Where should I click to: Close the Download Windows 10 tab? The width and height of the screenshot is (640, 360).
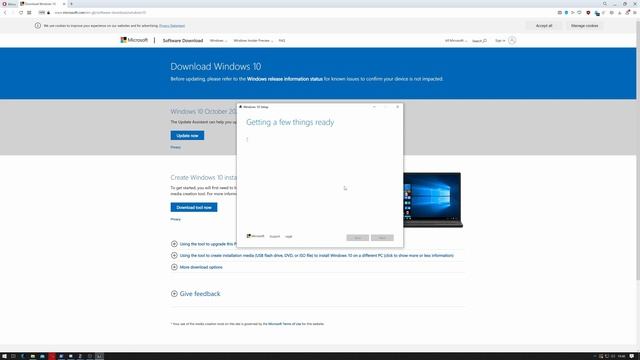coord(64,4)
